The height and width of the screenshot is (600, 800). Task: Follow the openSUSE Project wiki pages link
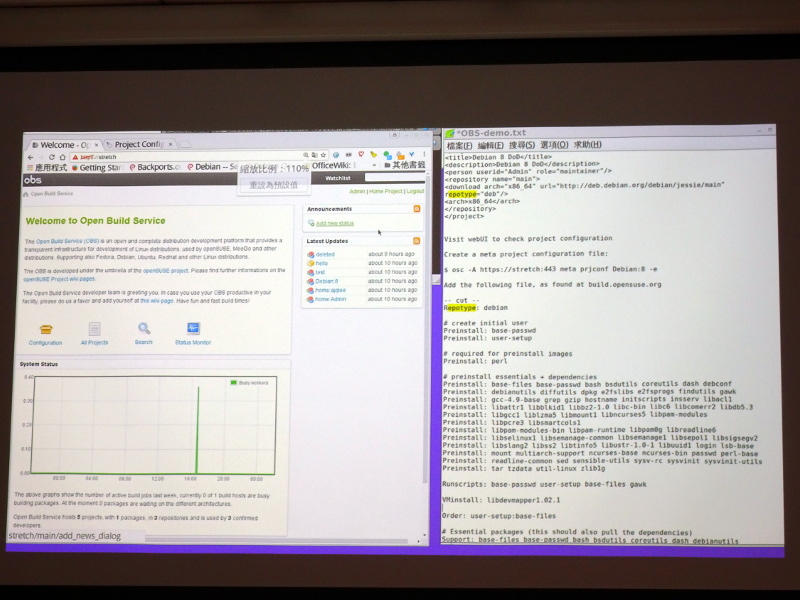pos(59,280)
